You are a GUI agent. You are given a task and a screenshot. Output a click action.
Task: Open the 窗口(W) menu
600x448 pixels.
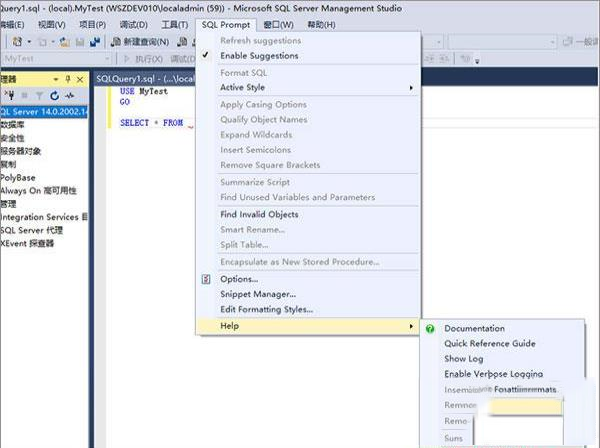click(x=279, y=25)
